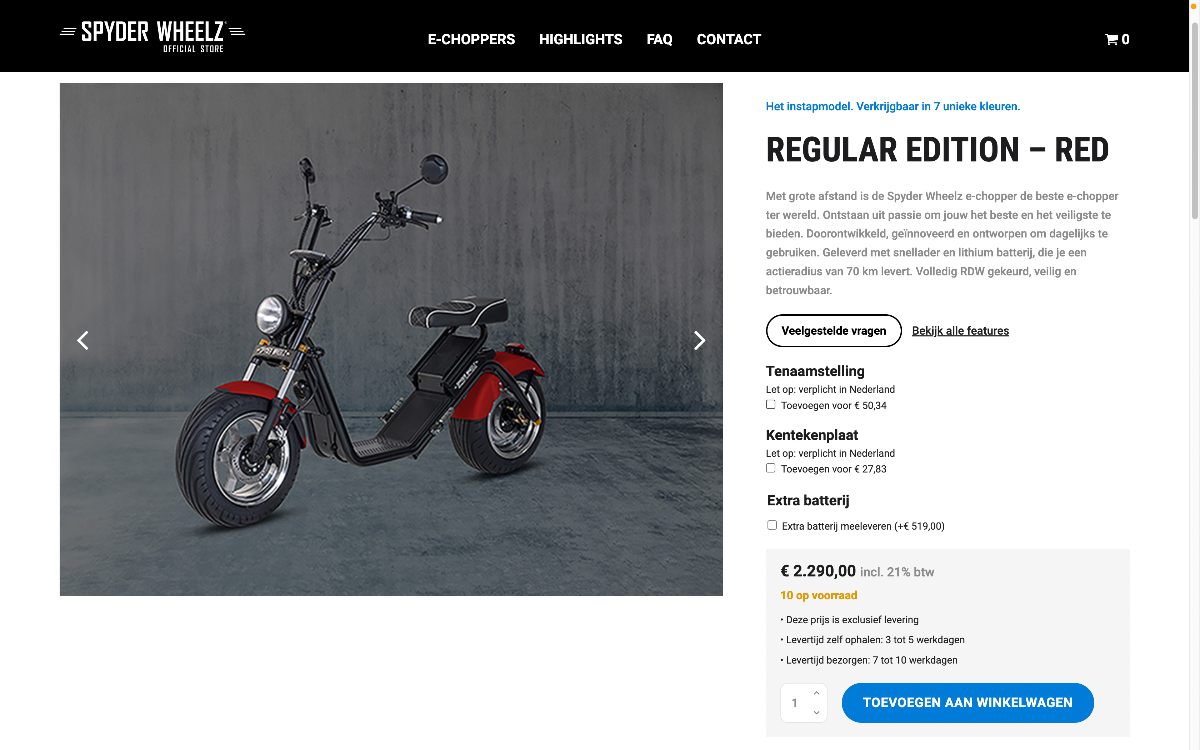Viewport: 1200px width, 750px height.
Task: Click the 7 unieke kleuren tagline
Action: click(x=893, y=106)
